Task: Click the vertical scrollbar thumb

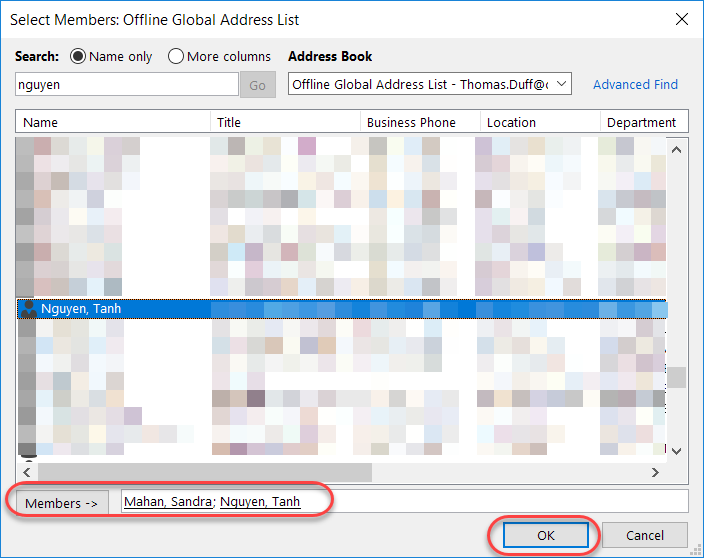Action: coord(677,378)
